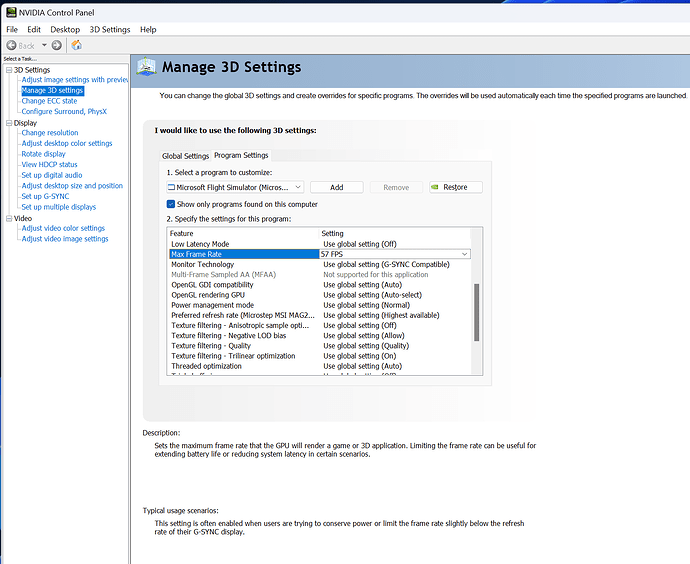The height and width of the screenshot is (564, 690).
Task: Select Power management mode row
Action: pyautogui.click(x=320, y=305)
